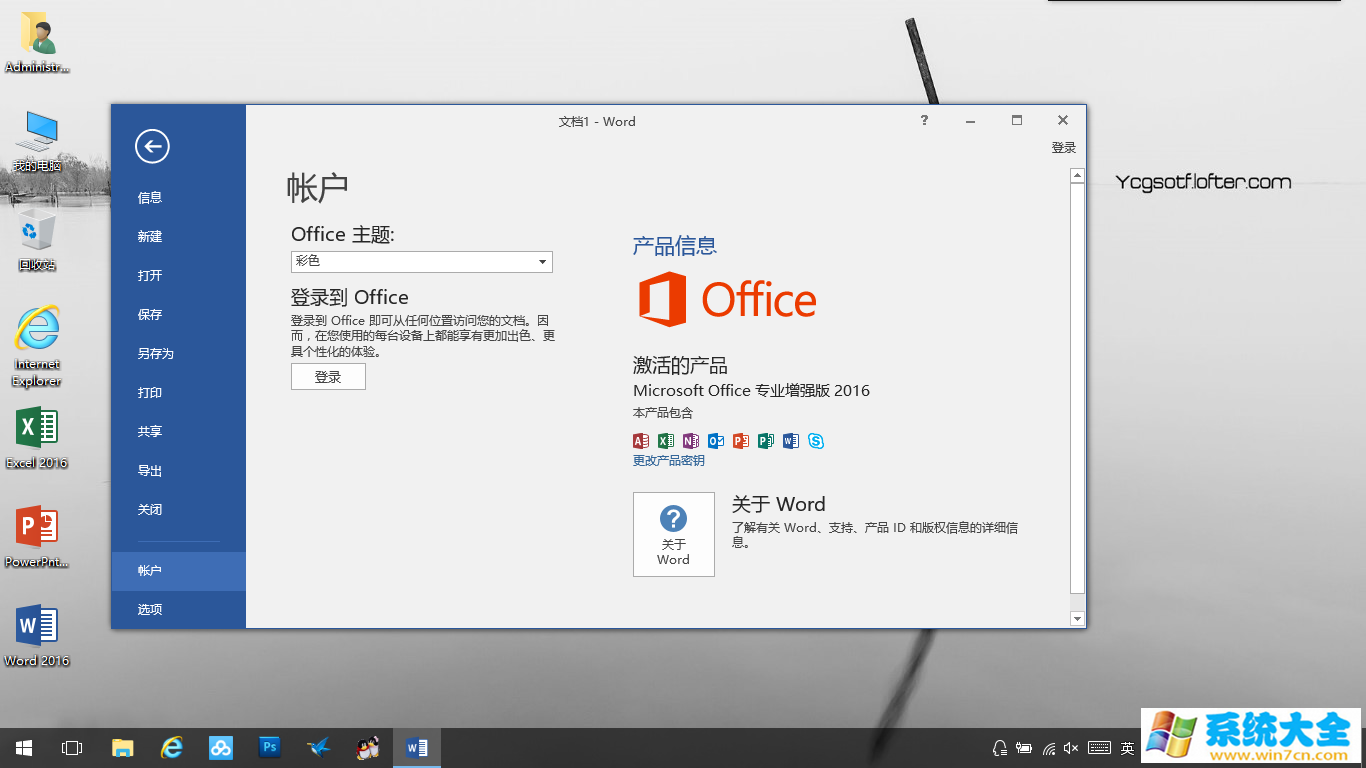Select the Administrator folder on desktop

[38, 43]
